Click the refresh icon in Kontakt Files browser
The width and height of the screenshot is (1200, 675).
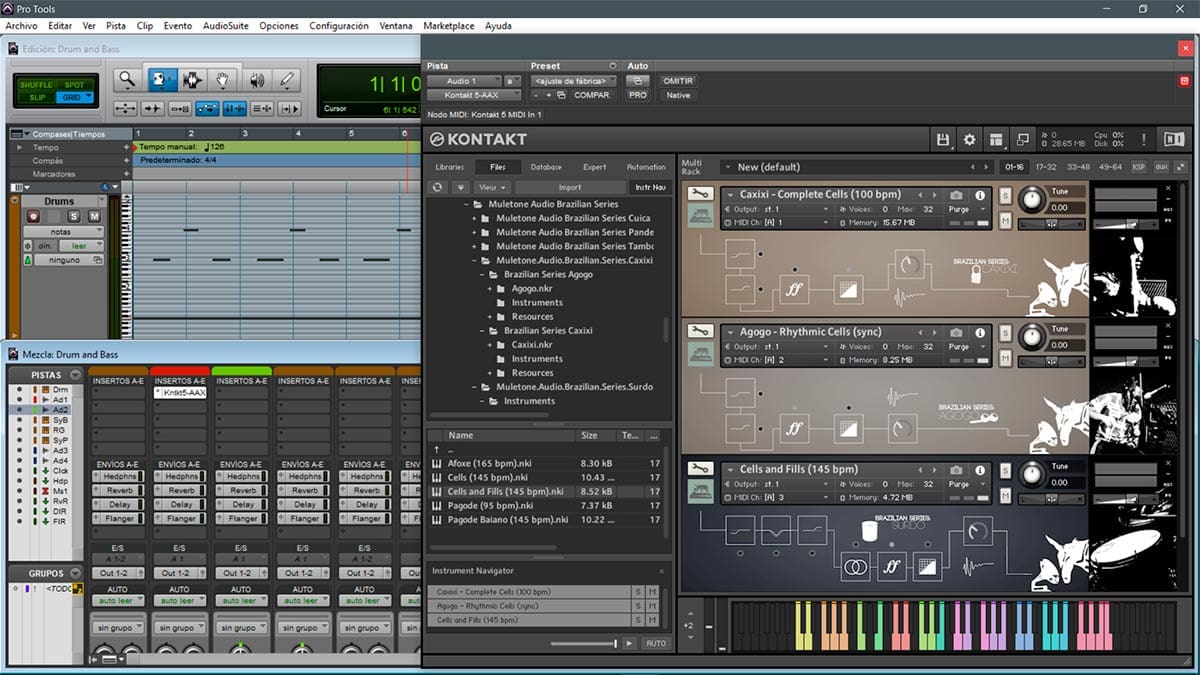(x=437, y=187)
